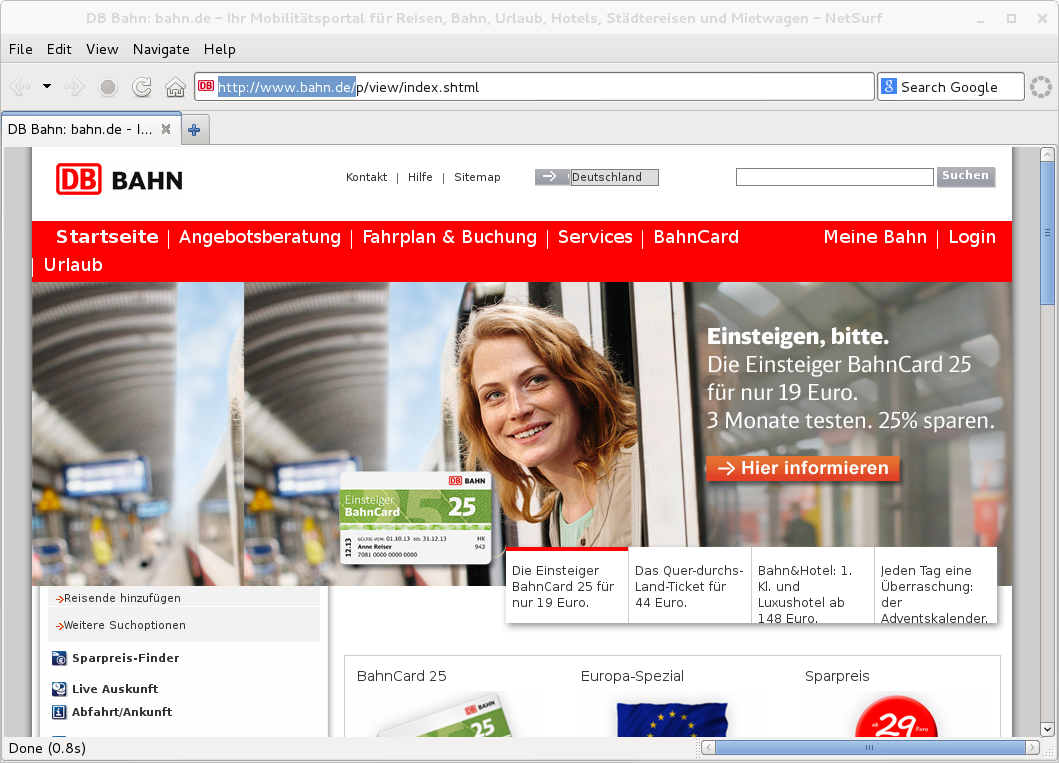
Task: Click the browser Back arrow button
Action: [20, 87]
